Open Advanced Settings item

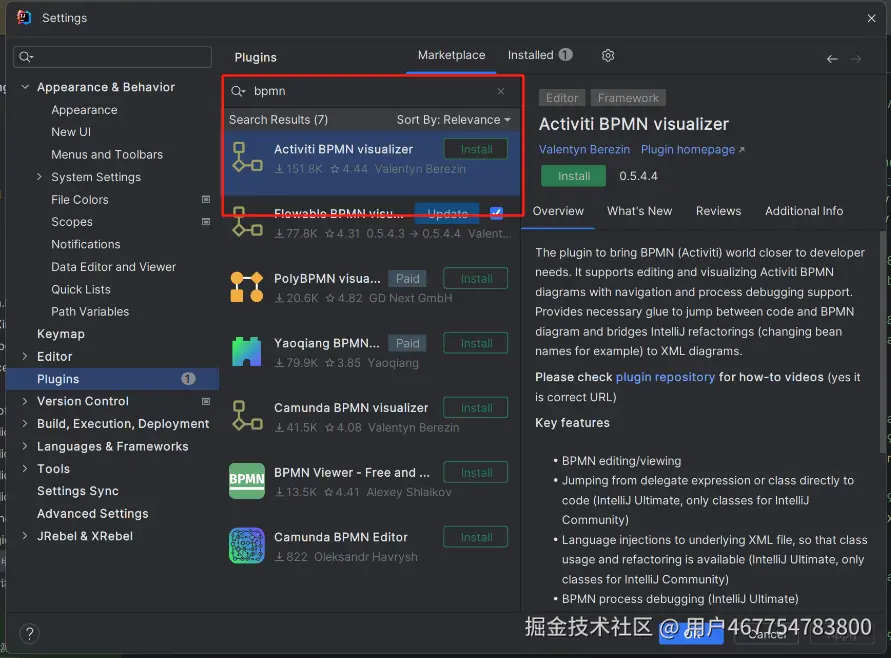coord(93,514)
